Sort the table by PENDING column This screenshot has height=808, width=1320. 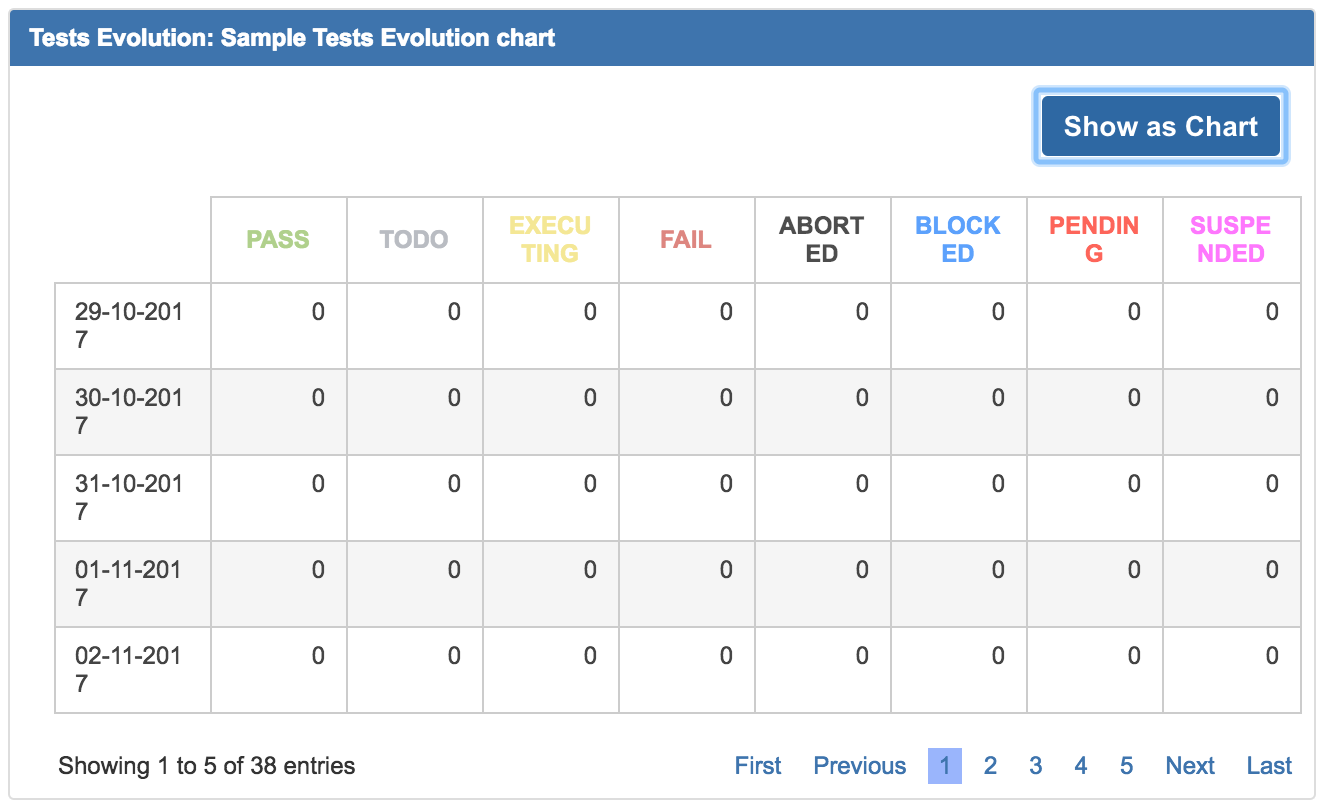click(1093, 239)
